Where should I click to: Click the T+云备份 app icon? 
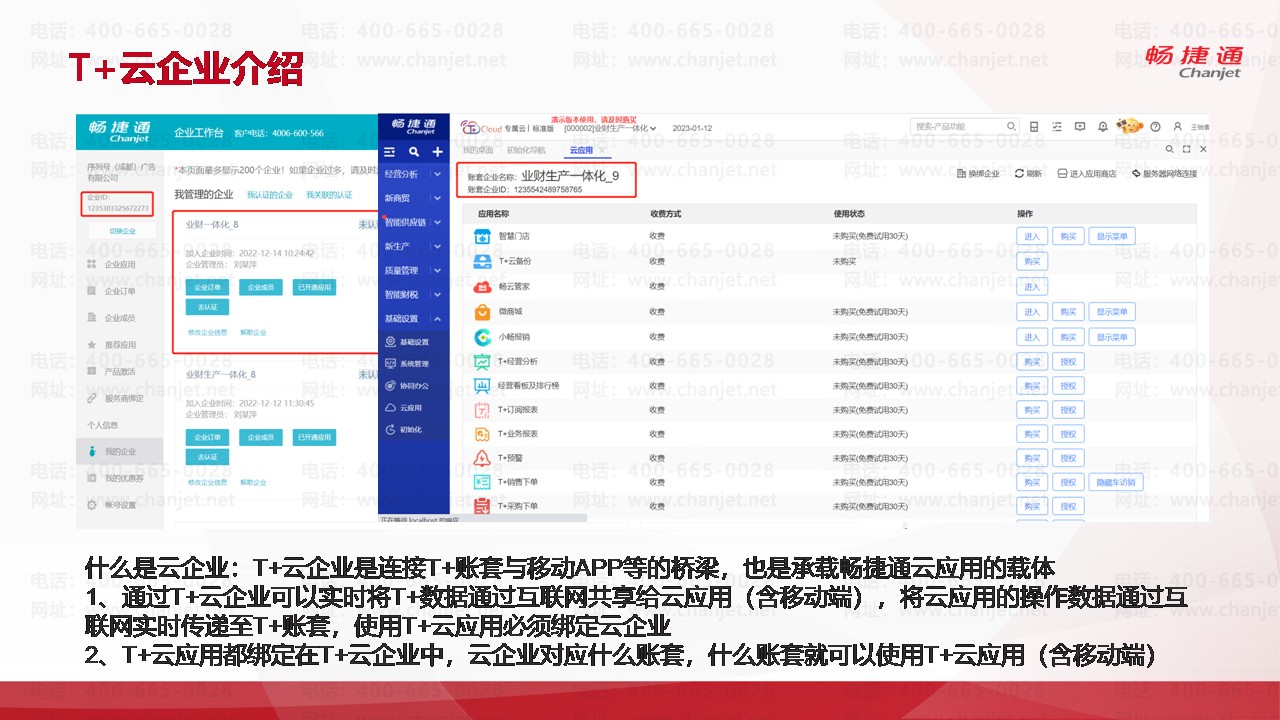point(482,262)
